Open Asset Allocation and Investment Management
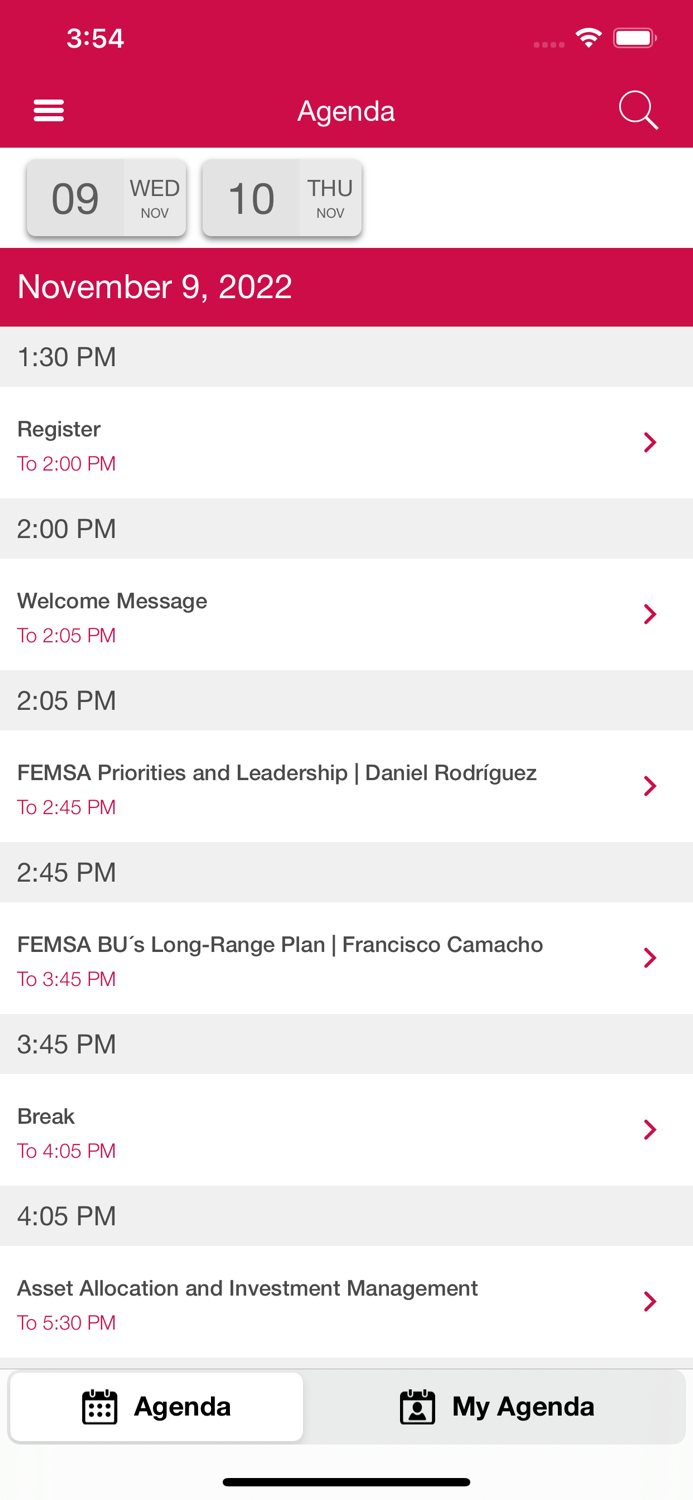This screenshot has height=1500, width=693. point(247,1289)
